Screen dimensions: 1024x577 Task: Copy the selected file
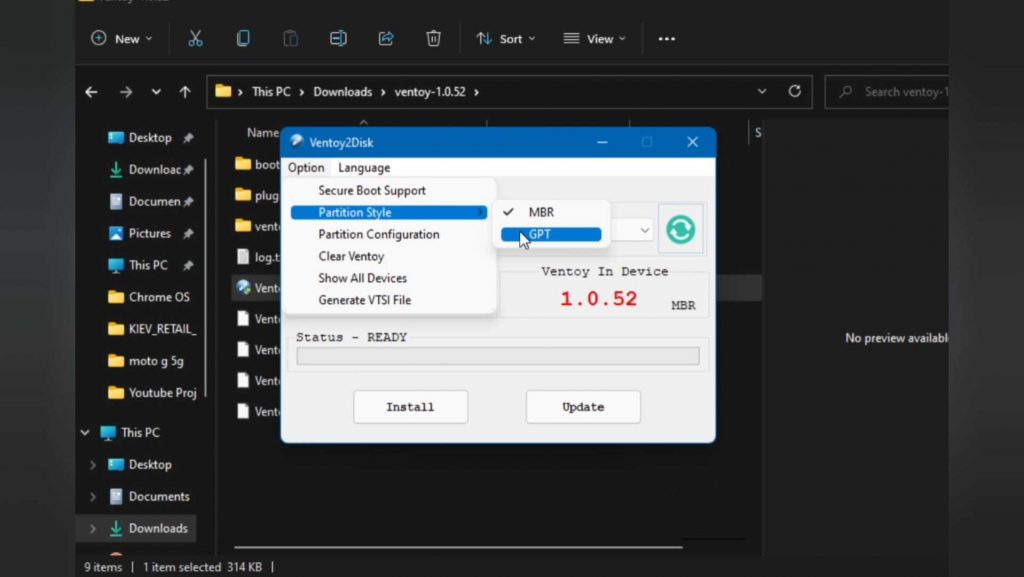tap(242, 38)
